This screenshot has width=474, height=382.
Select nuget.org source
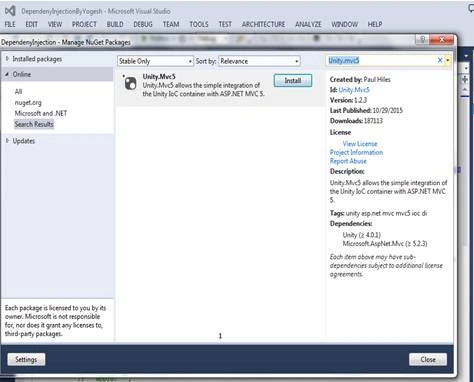tap(28, 103)
